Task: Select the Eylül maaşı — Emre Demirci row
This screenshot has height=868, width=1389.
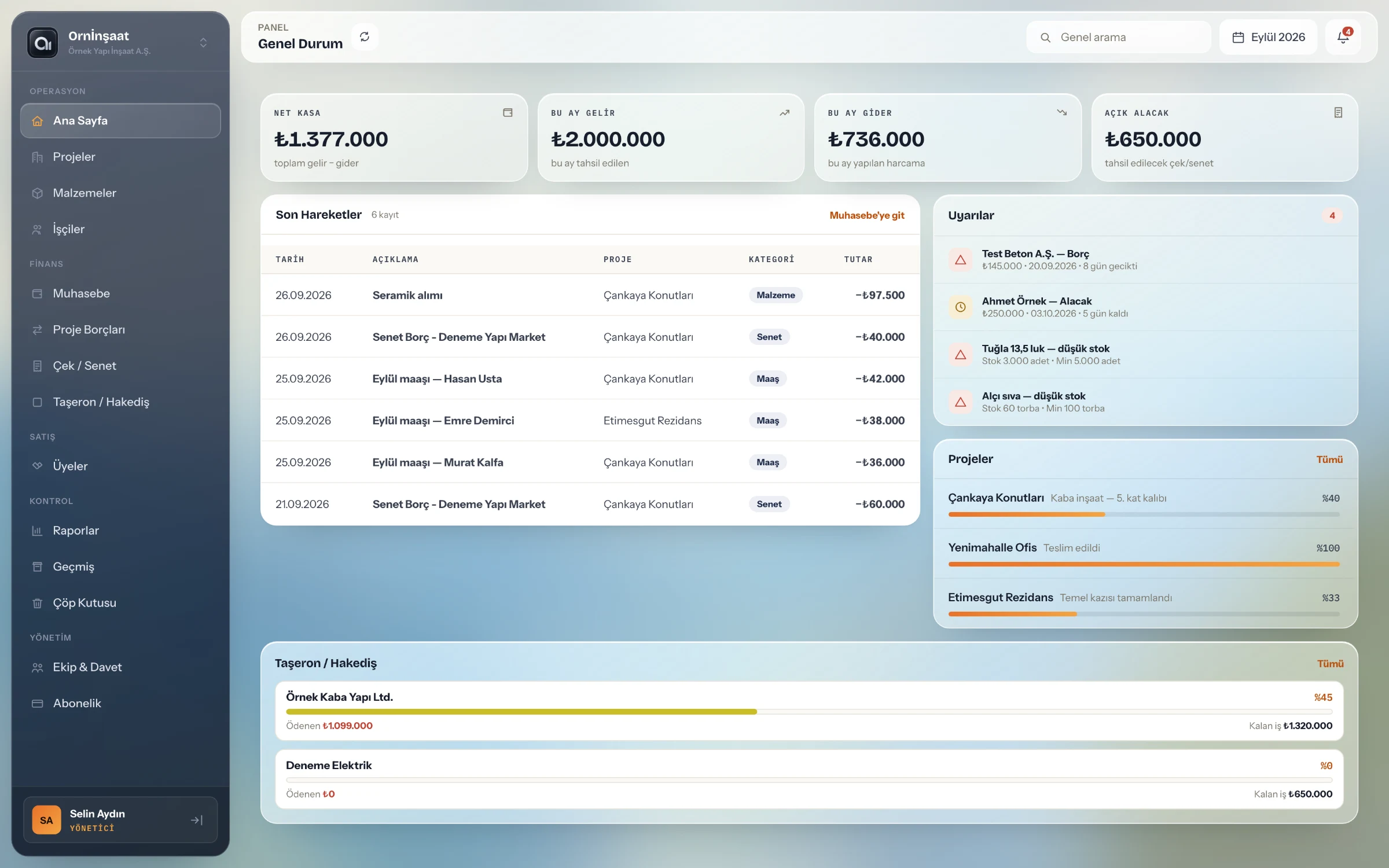Action: (x=590, y=421)
